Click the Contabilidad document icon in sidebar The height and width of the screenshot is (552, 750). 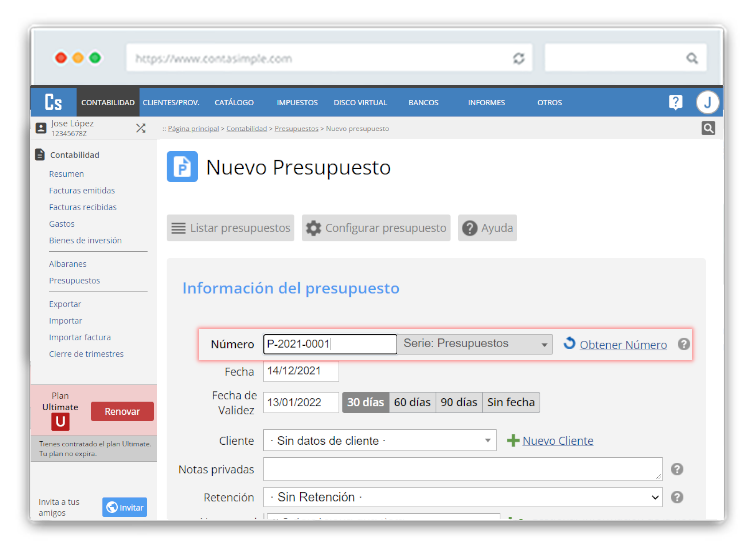pos(40,155)
